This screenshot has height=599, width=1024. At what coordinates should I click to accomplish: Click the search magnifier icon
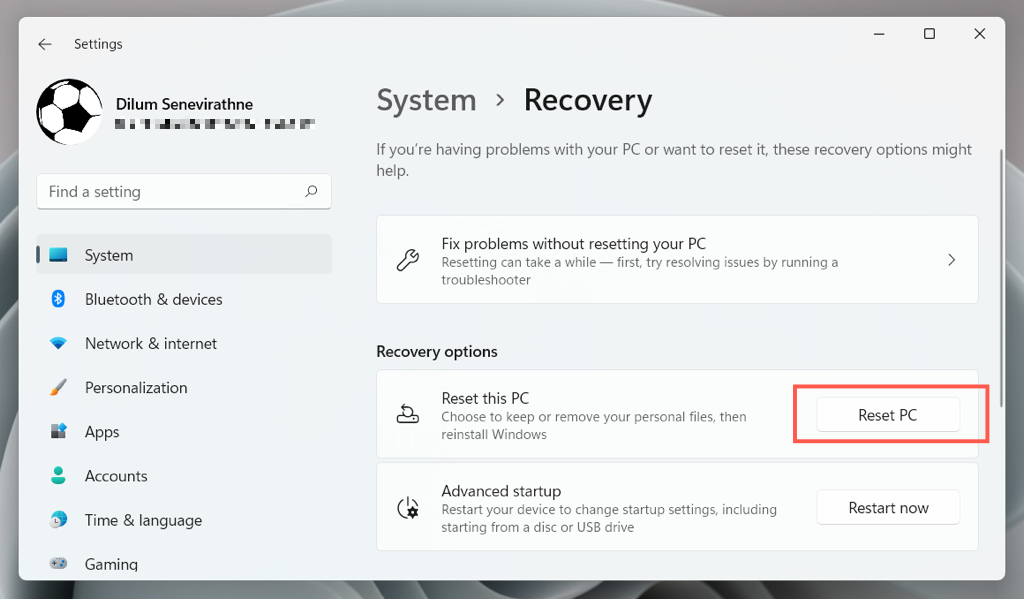(311, 191)
